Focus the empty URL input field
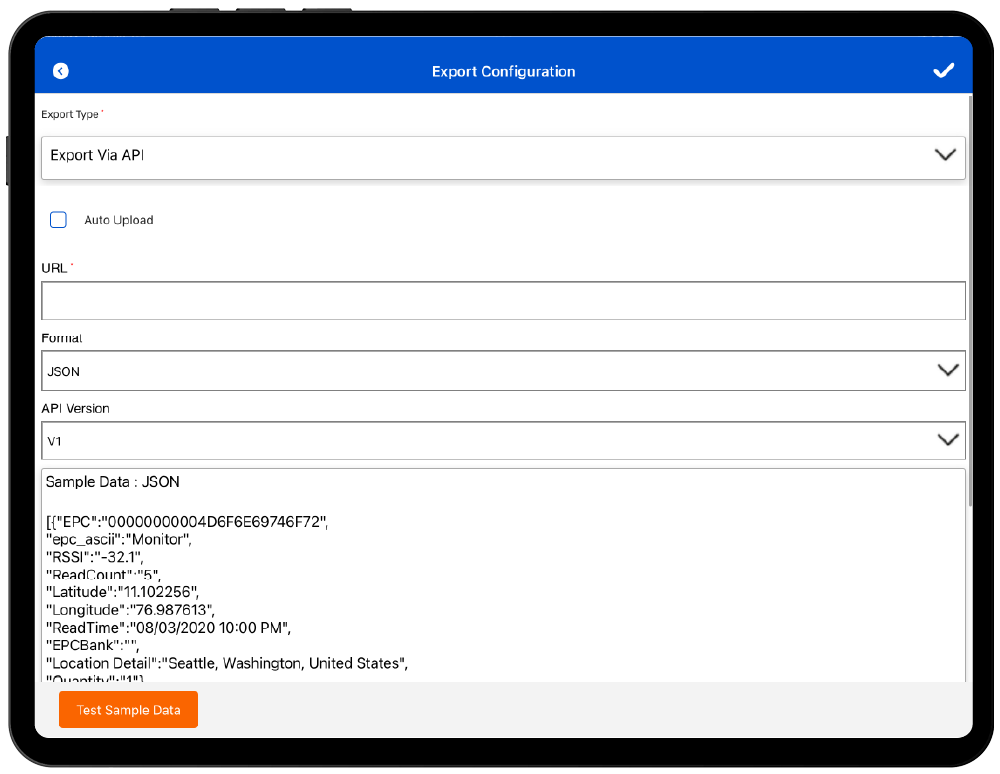 [x=503, y=301]
